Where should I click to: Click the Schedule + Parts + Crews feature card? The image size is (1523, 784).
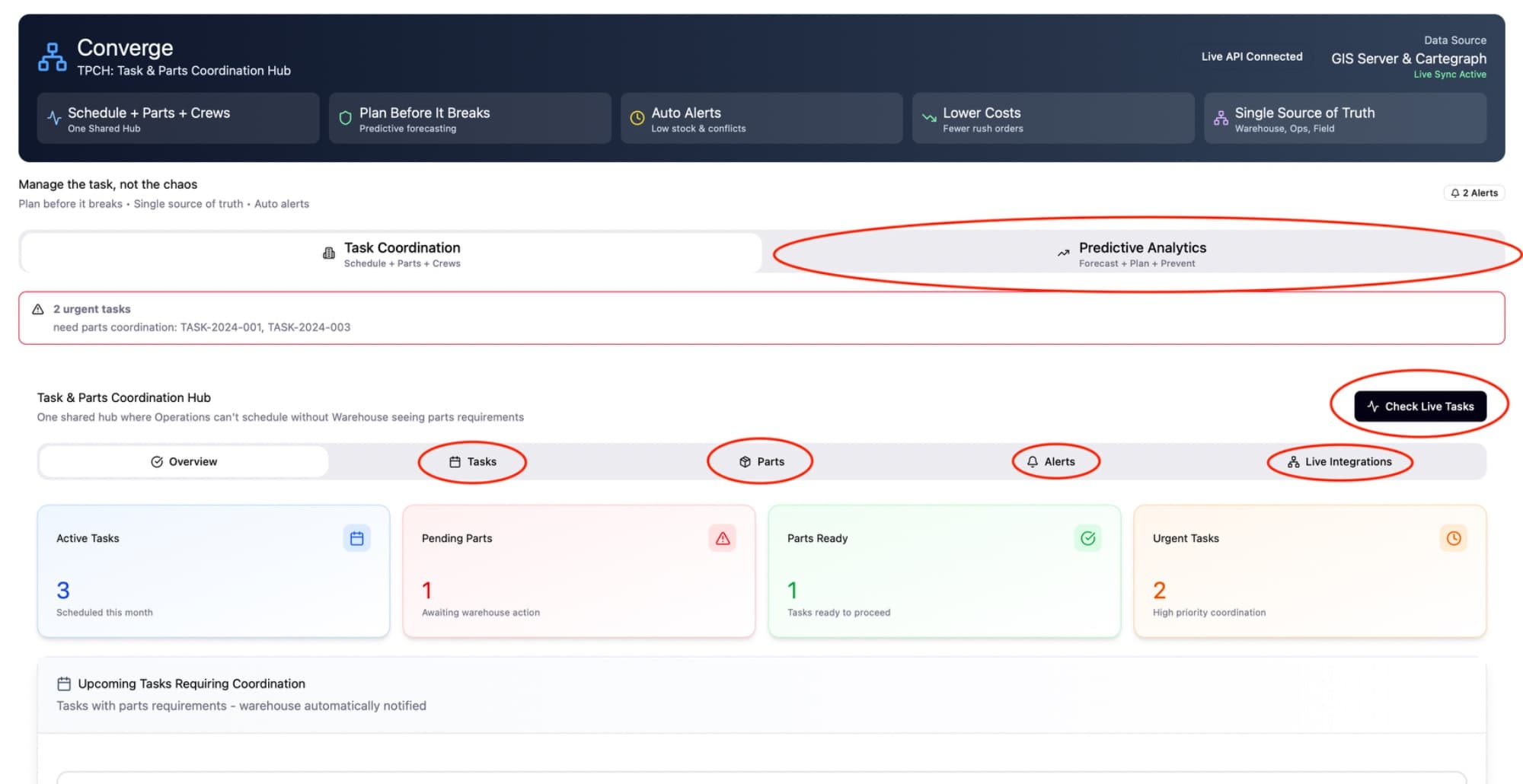178,118
